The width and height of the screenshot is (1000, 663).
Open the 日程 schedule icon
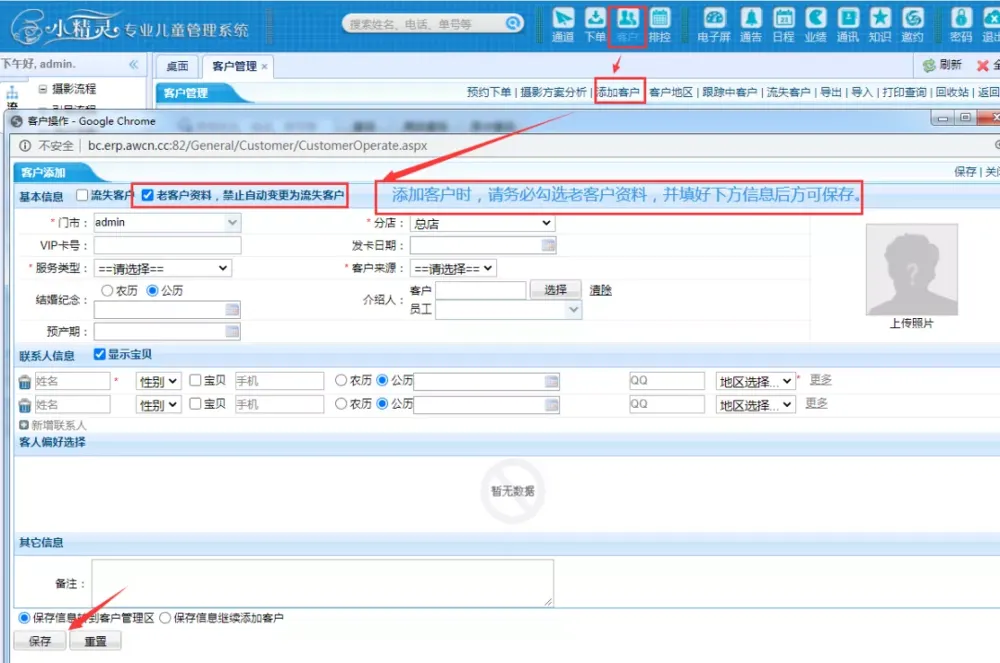[x=783, y=22]
